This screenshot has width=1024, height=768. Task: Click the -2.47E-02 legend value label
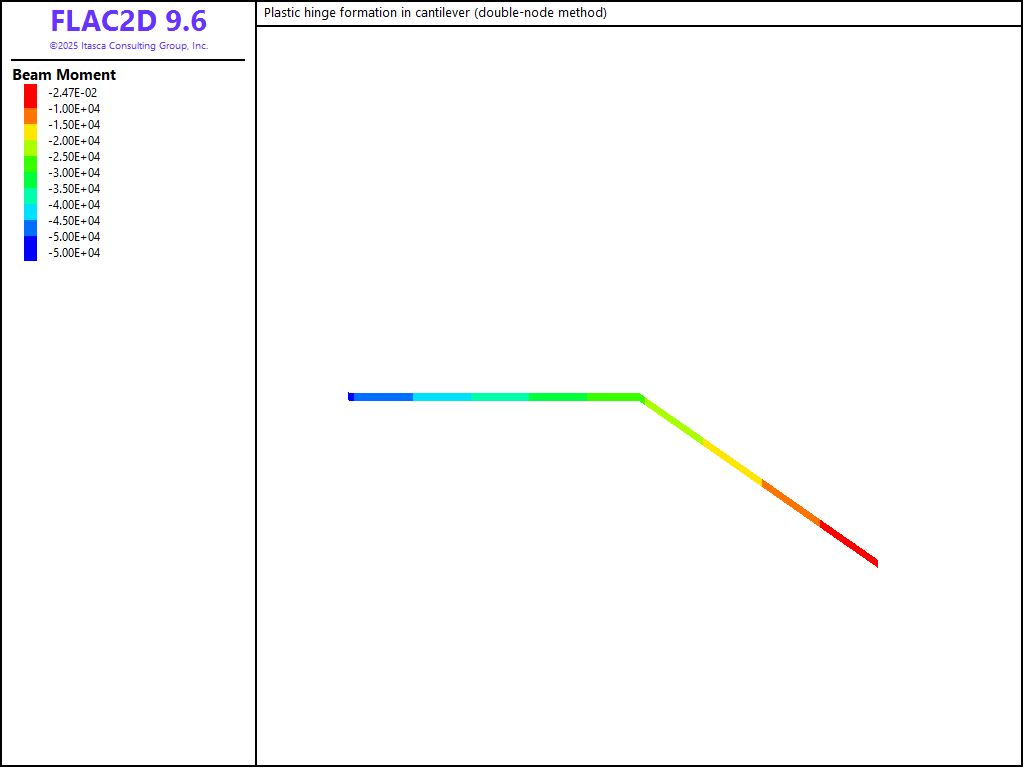point(73,93)
